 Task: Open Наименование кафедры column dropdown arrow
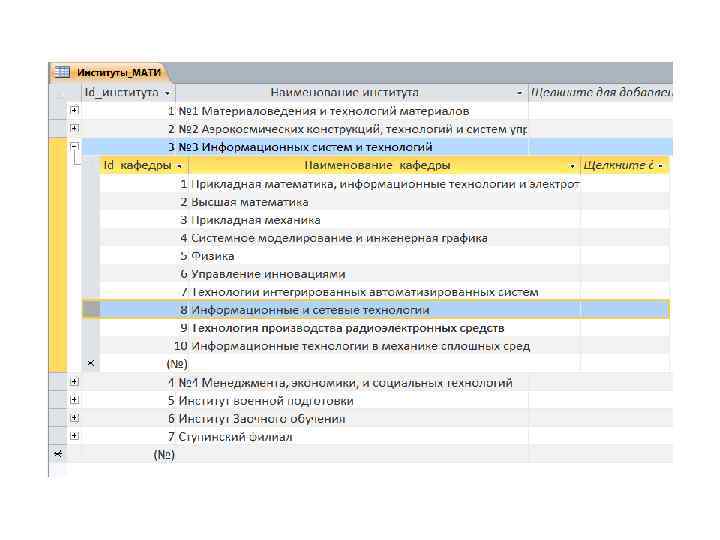(572, 166)
